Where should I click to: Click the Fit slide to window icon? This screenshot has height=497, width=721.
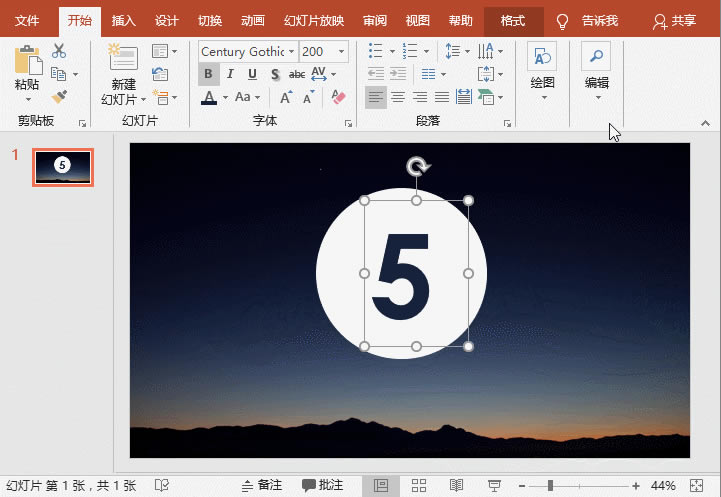tap(698, 485)
